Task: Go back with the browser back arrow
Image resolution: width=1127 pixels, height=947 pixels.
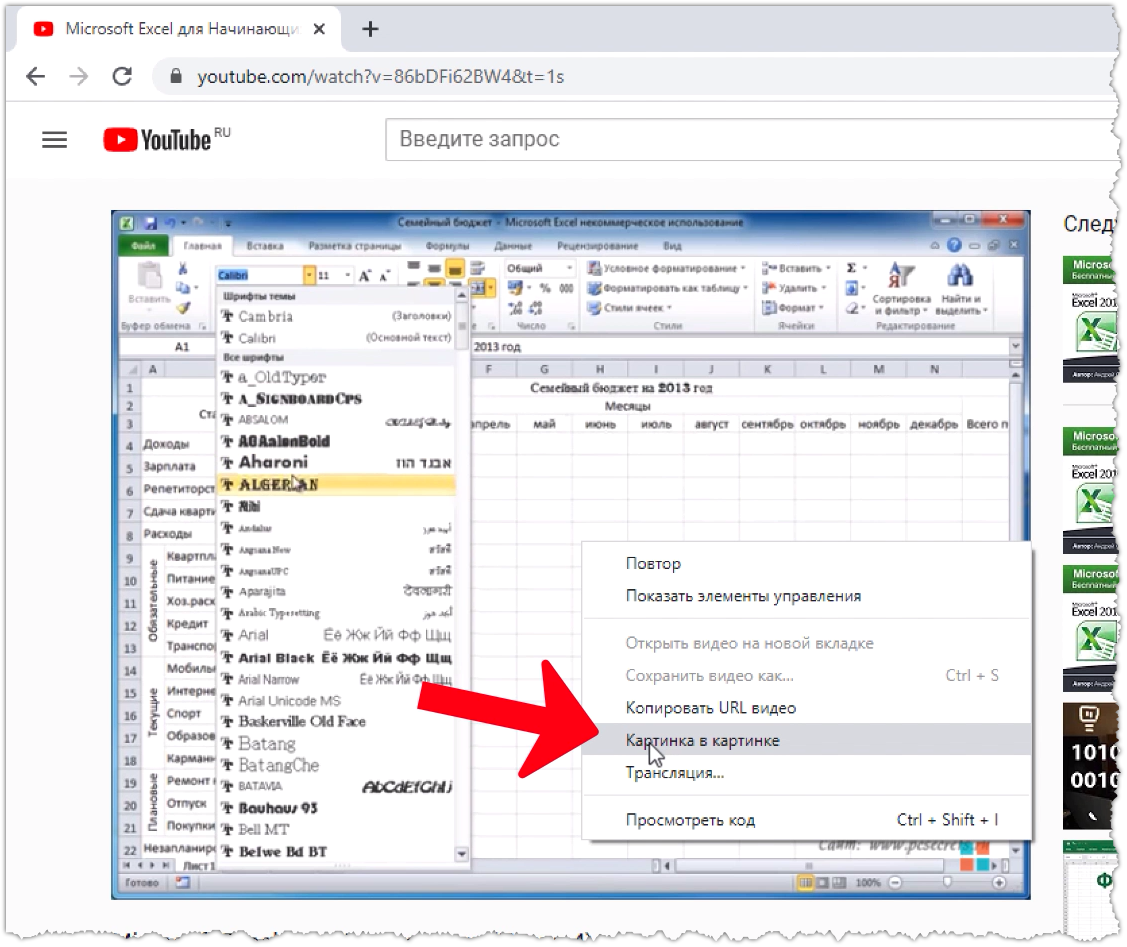Action: [34, 76]
